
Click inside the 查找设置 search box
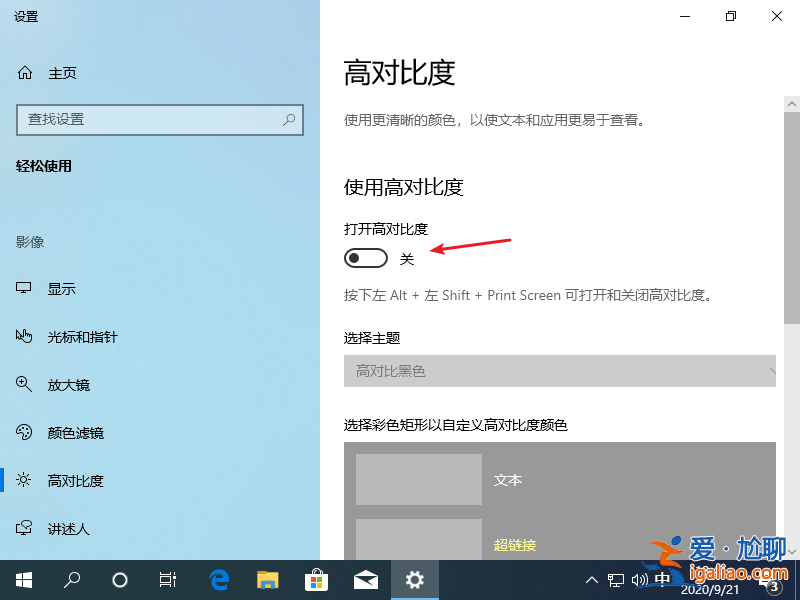160,120
